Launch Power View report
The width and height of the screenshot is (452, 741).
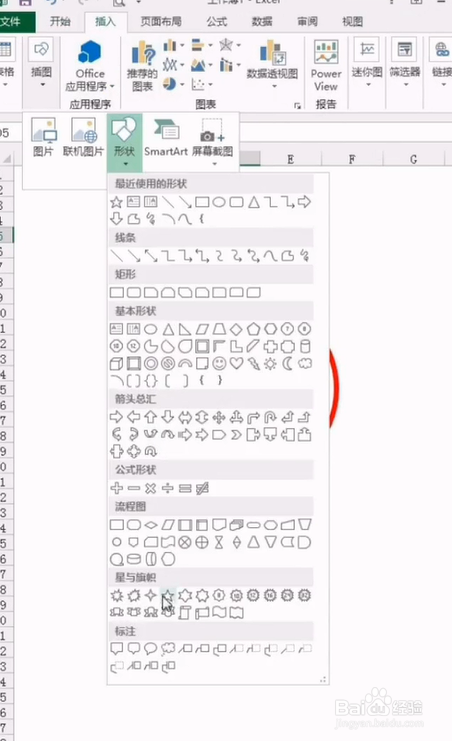pos(326,66)
